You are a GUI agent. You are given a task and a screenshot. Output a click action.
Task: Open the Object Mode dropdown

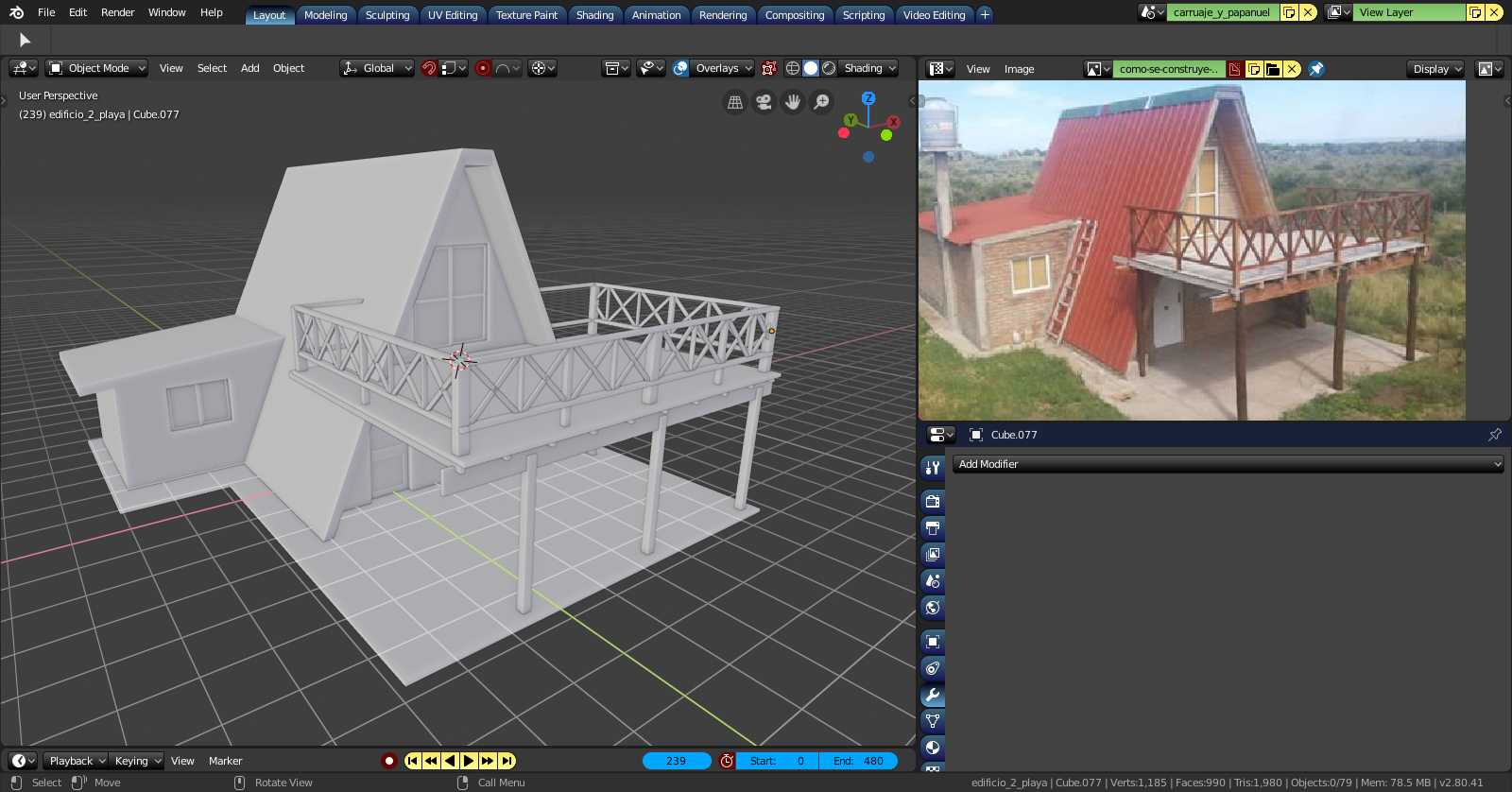(97, 68)
